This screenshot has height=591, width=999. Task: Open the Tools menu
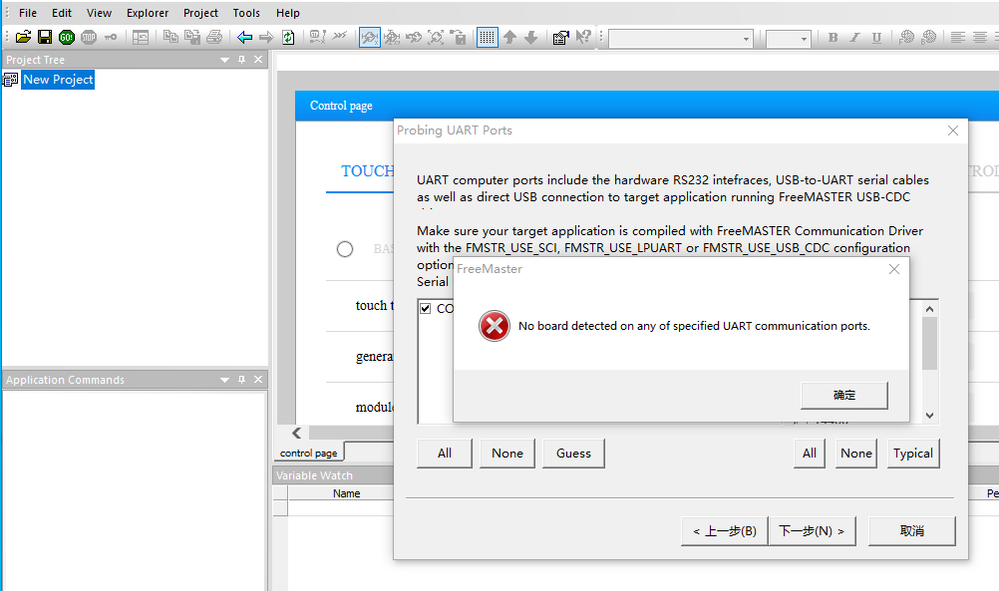point(246,13)
